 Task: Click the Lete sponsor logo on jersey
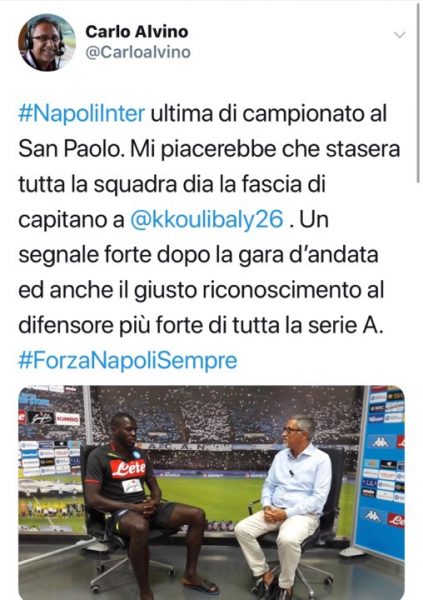click(128, 468)
